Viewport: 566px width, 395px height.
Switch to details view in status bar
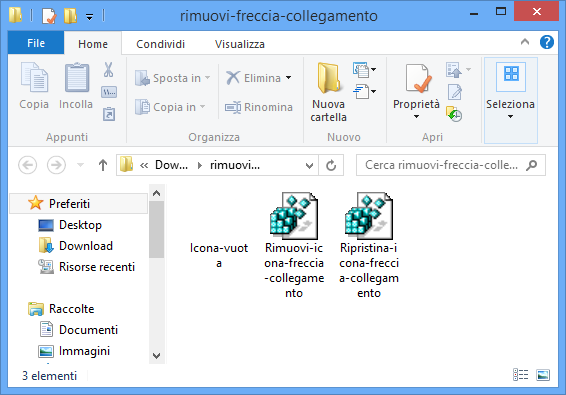(521, 375)
